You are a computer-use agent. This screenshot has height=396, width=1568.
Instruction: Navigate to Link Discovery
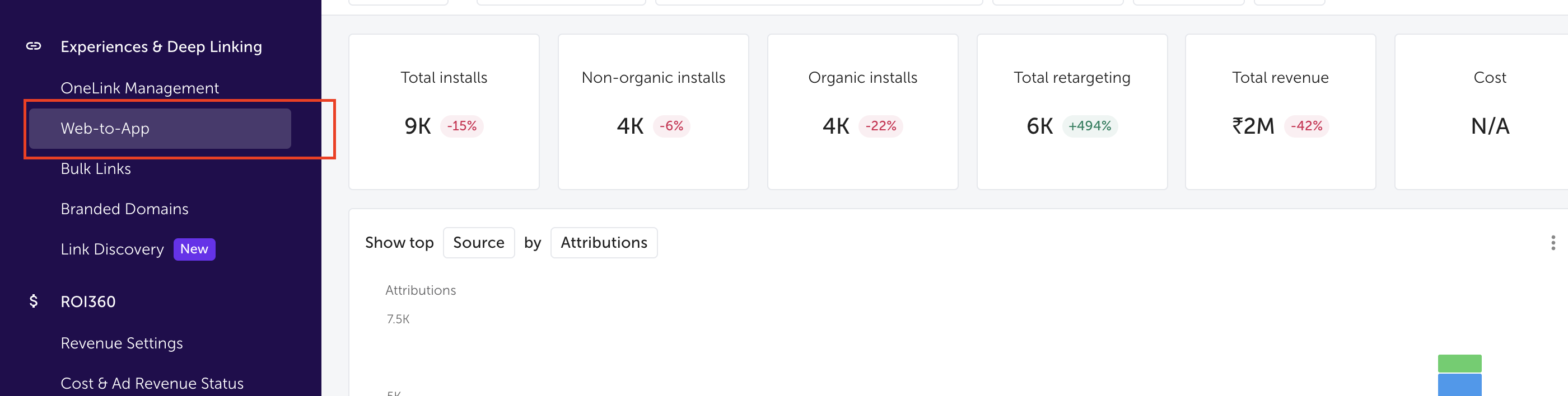coord(112,249)
